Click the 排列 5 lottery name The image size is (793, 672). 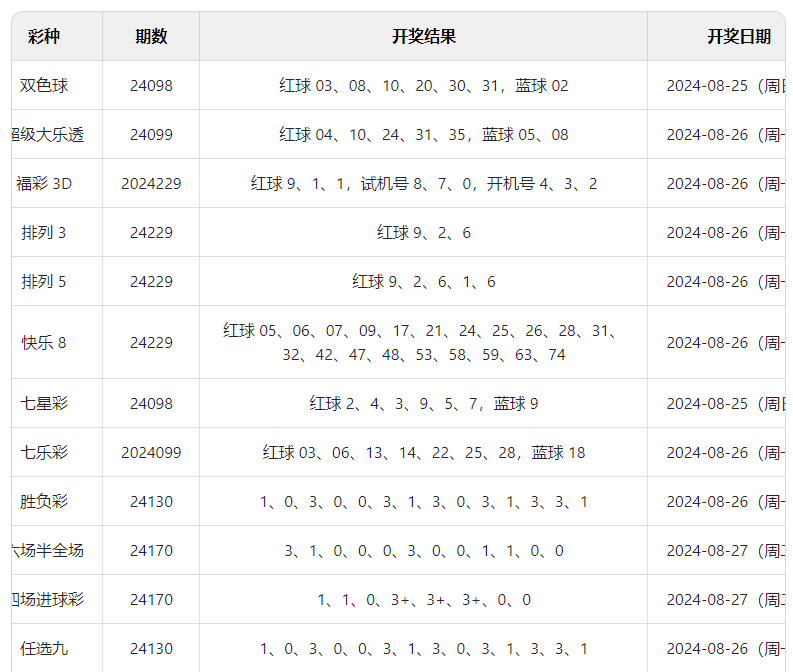click(44, 282)
